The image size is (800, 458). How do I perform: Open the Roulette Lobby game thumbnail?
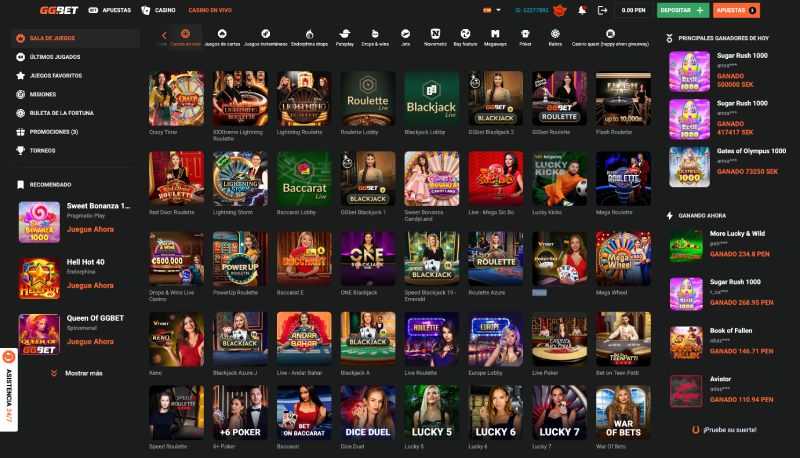click(368, 98)
